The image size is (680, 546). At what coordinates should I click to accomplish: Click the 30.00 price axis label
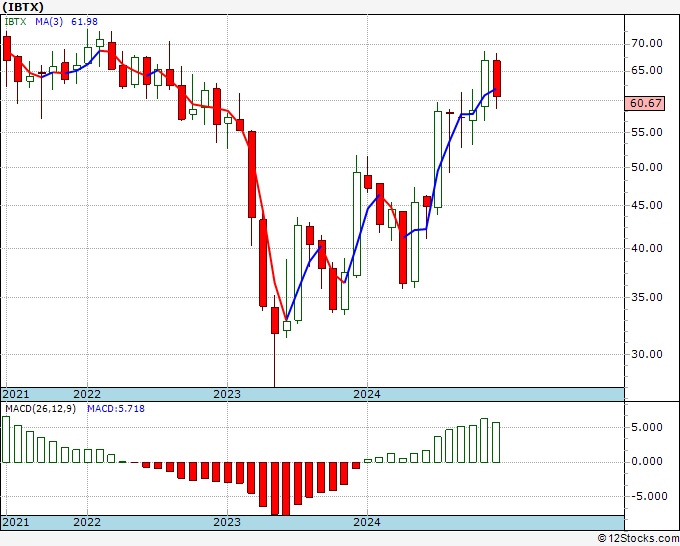coord(647,354)
